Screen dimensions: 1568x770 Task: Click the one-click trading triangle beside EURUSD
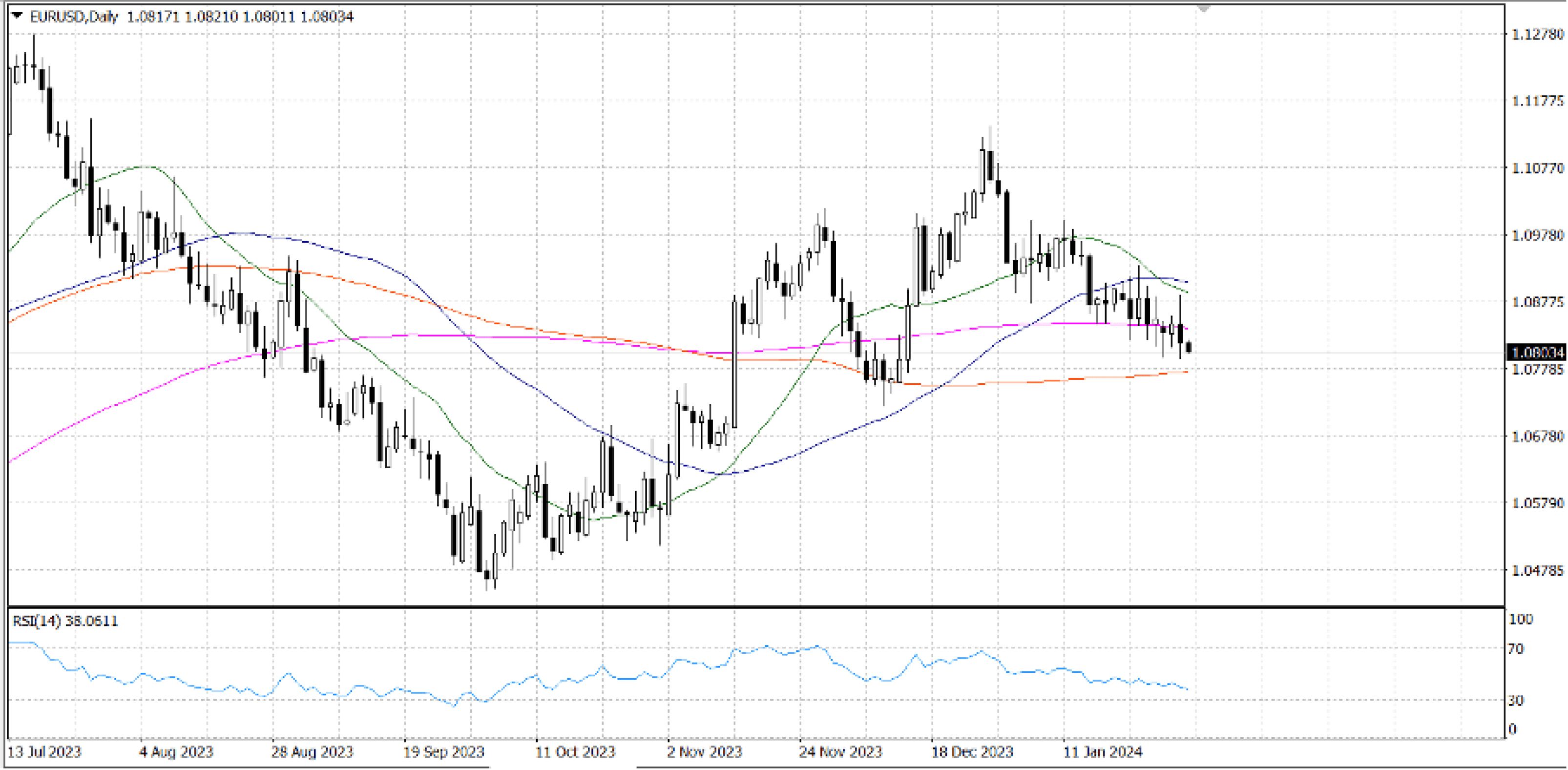[x=17, y=16]
